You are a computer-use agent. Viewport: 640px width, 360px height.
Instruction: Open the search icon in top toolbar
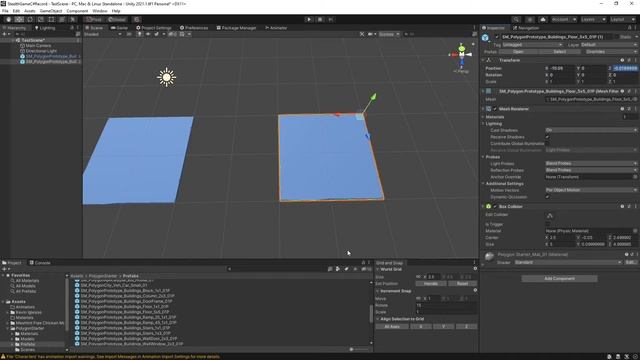click(x=516, y=19)
